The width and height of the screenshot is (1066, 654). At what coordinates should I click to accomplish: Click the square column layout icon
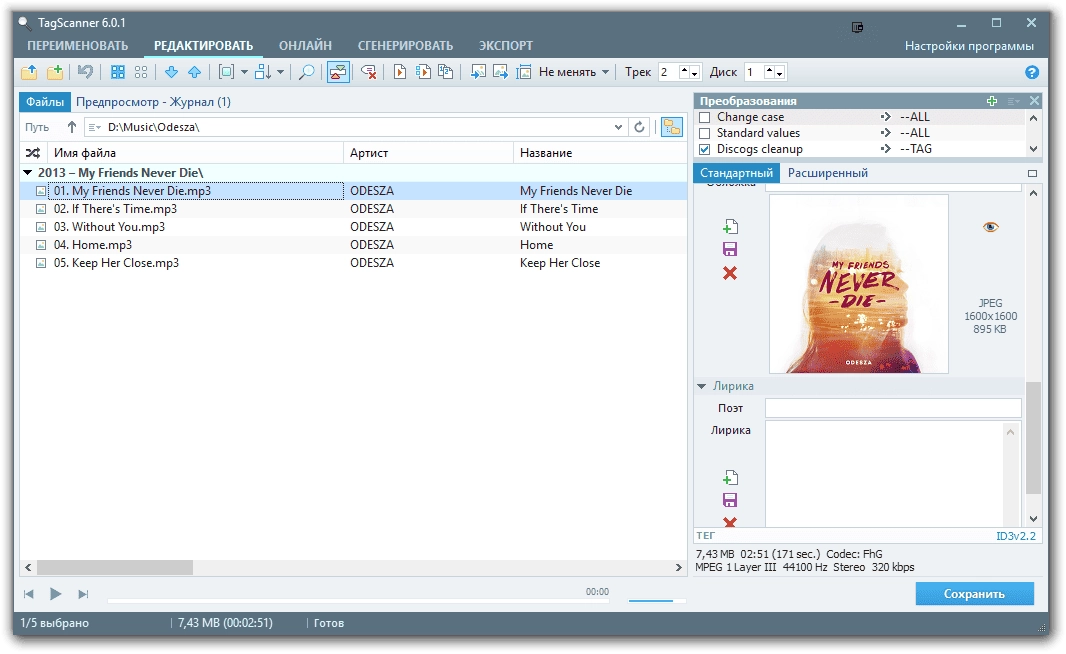226,72
